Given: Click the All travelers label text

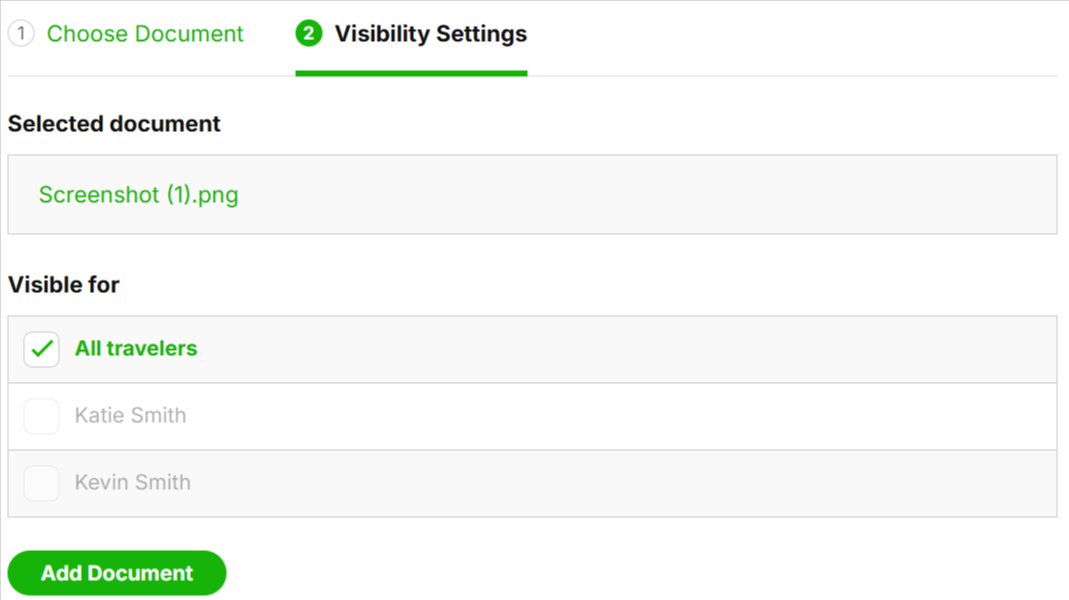Looking at the screenshot, I should [136, 349].
